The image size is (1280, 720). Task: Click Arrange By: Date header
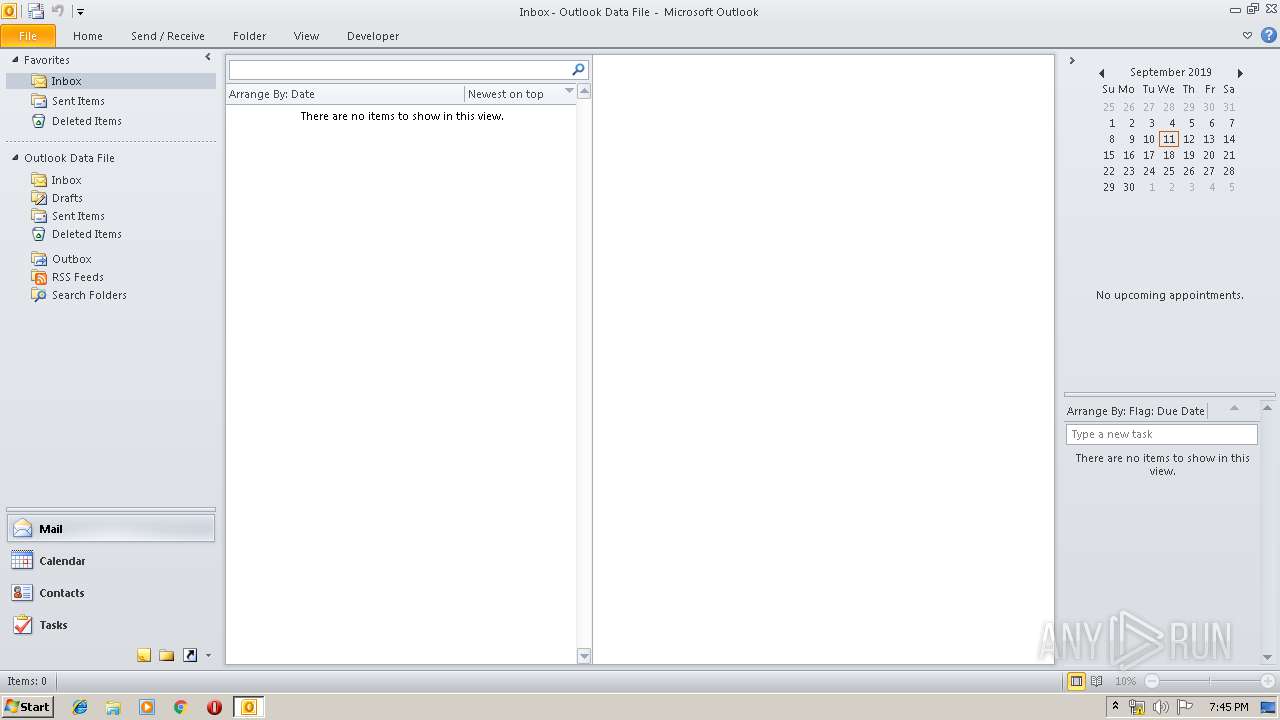tap(345, 94)
